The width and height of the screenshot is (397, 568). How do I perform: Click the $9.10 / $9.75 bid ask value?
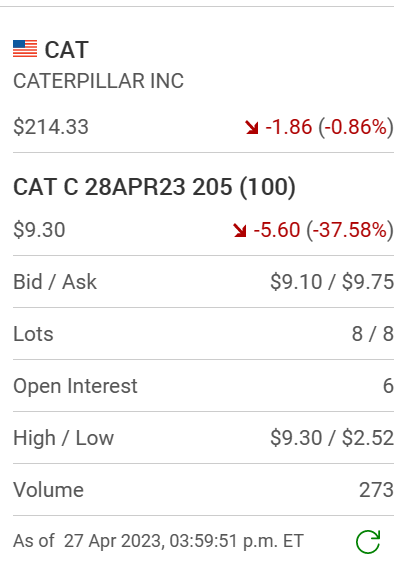click(332, 282)
